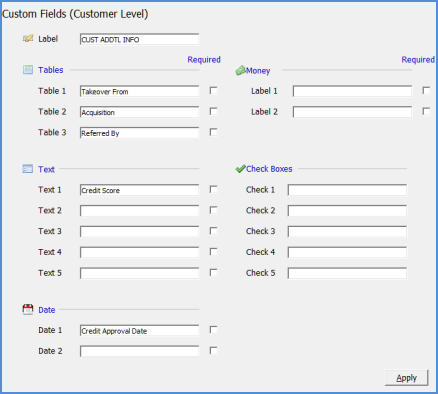
Task: Tick Required checkbox for Table 3
Action: [213, 132]
